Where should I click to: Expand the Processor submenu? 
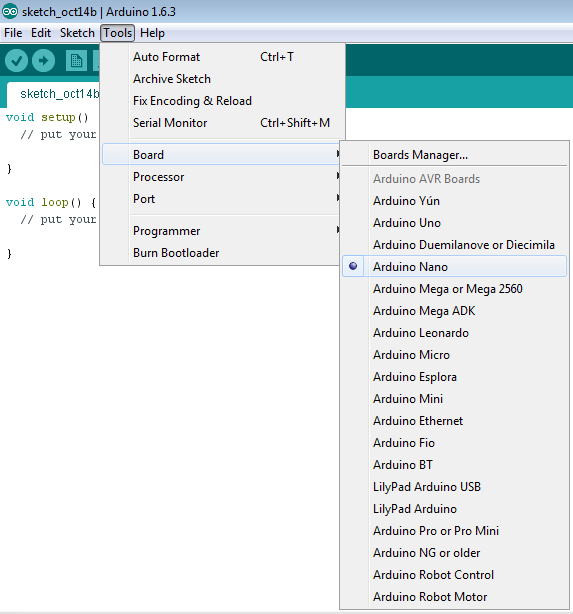tap(221, 177)
